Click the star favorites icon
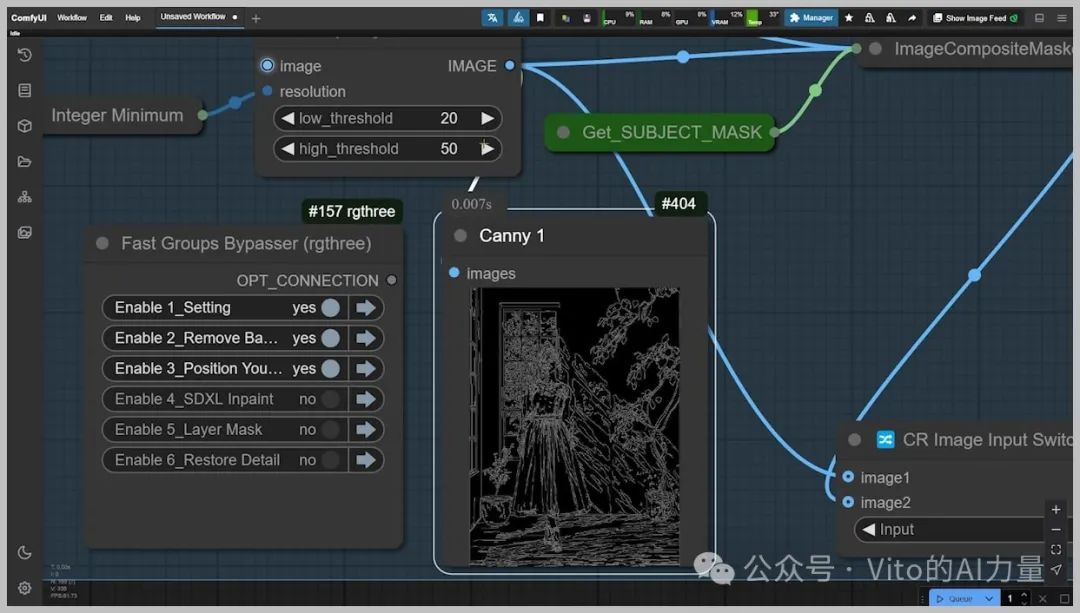This screenshot has width=1080, height=613. [x=849, y=18]
